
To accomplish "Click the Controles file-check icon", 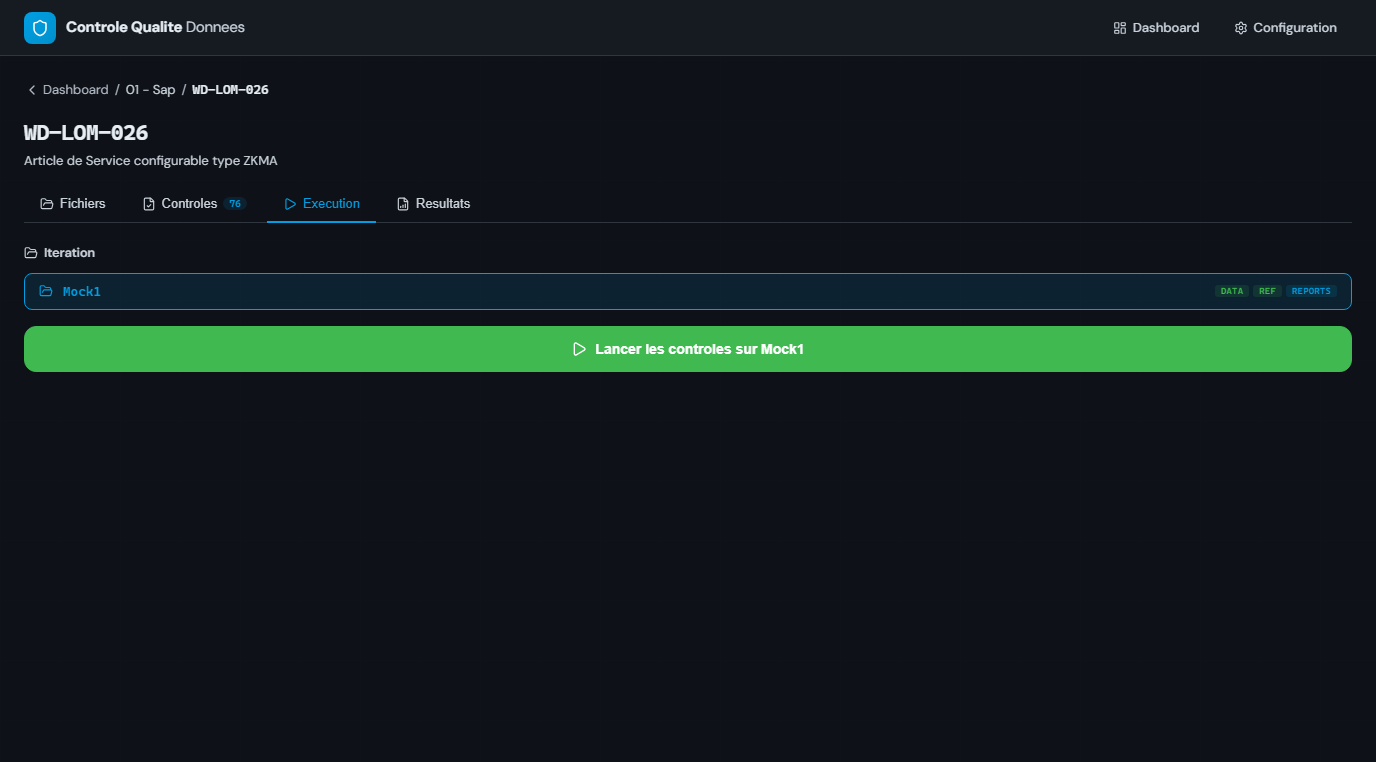I will click(x=149, y=204).
